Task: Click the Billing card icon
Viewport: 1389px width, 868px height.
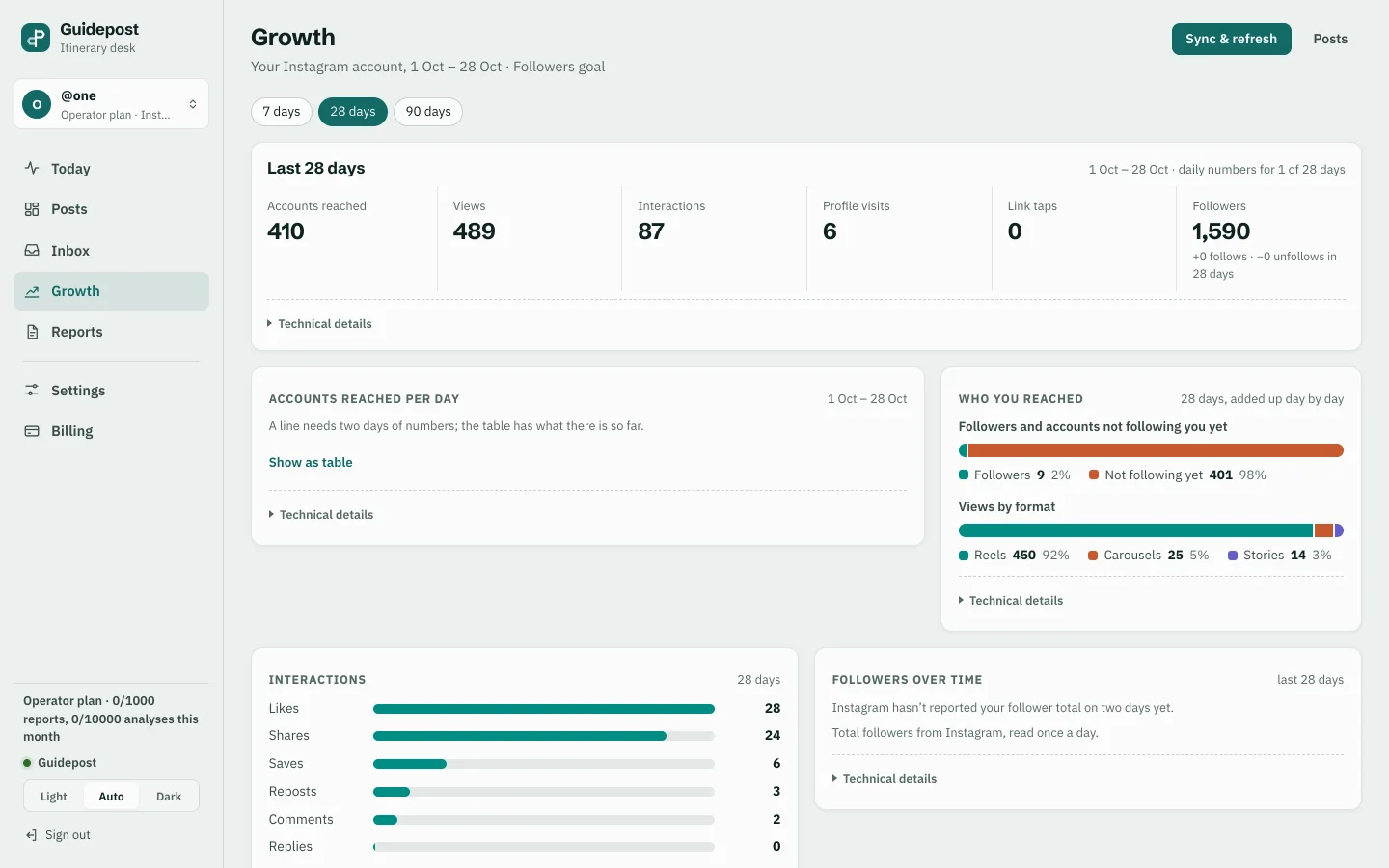Action: (32, 431)
